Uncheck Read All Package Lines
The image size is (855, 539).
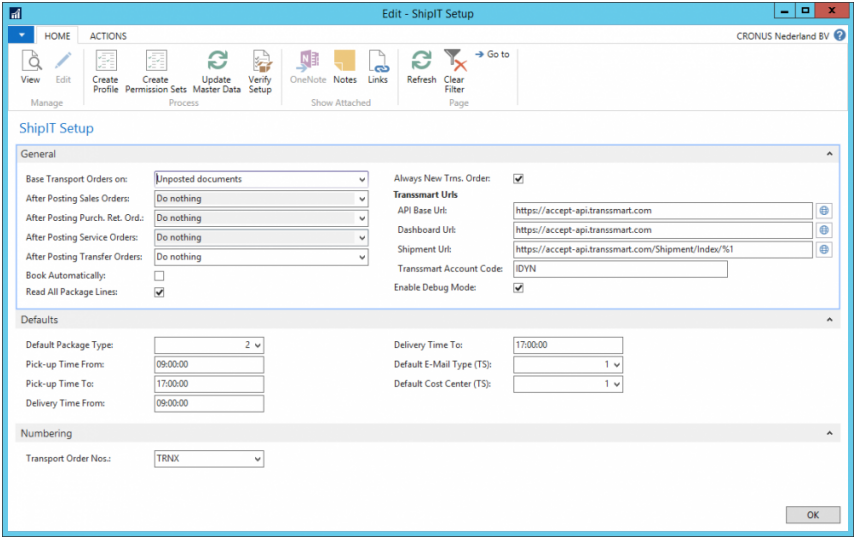(159, 293)
